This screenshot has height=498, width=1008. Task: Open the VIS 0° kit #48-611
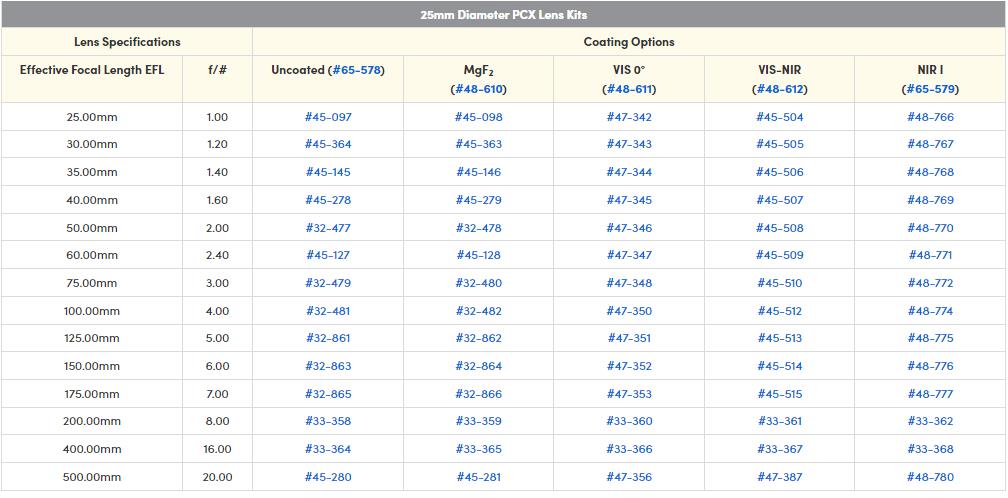pos(629,89)
